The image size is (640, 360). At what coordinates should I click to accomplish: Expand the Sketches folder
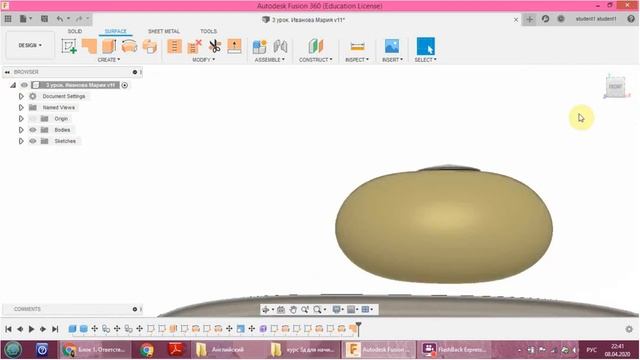pos(21,141)
